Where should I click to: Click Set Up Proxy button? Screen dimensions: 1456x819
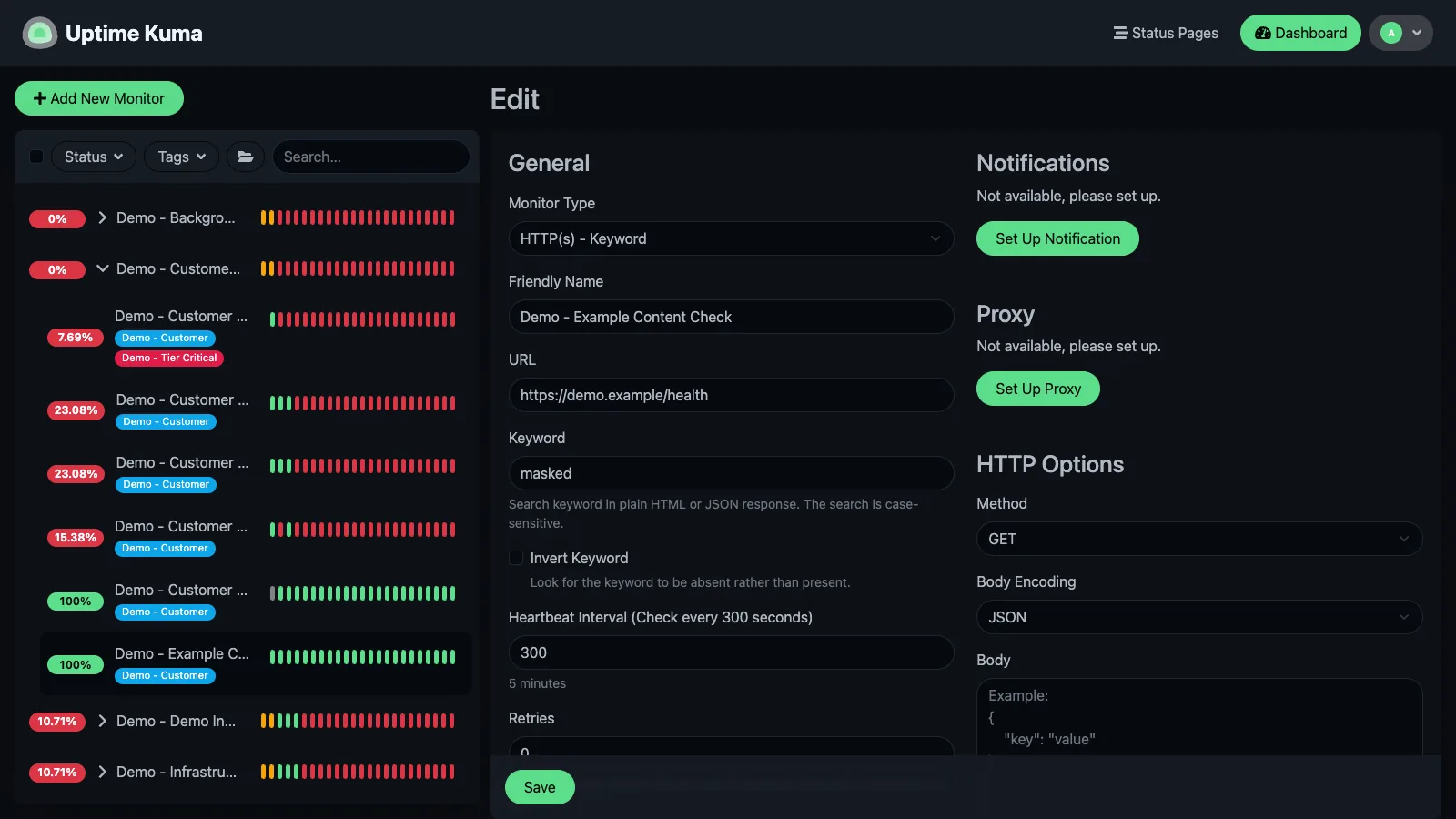tap(1038, 389)
